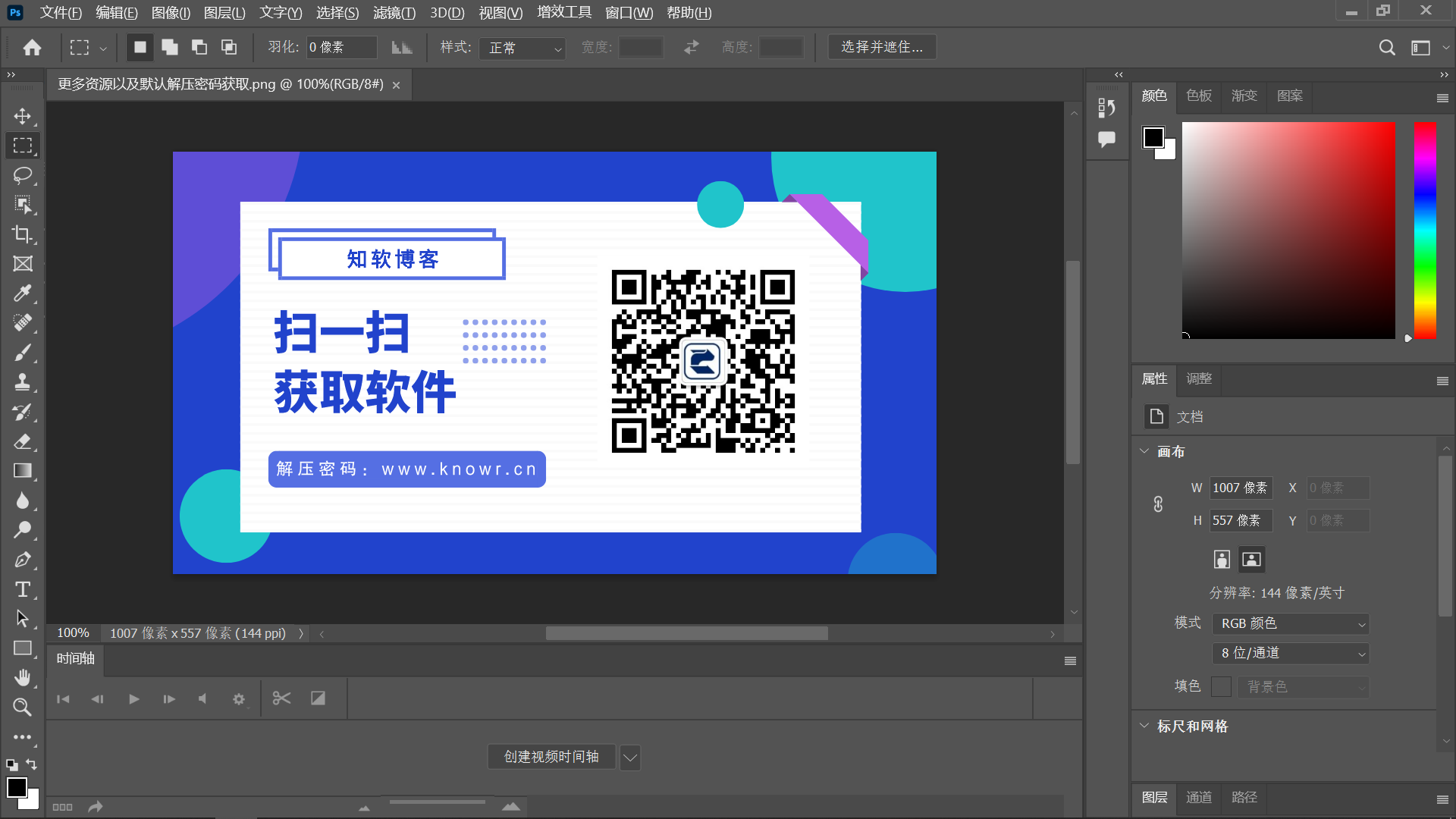1456x819 pixels.
Task: Open the Edit Toolbar ellipsis menu
Action: (23, 737)
